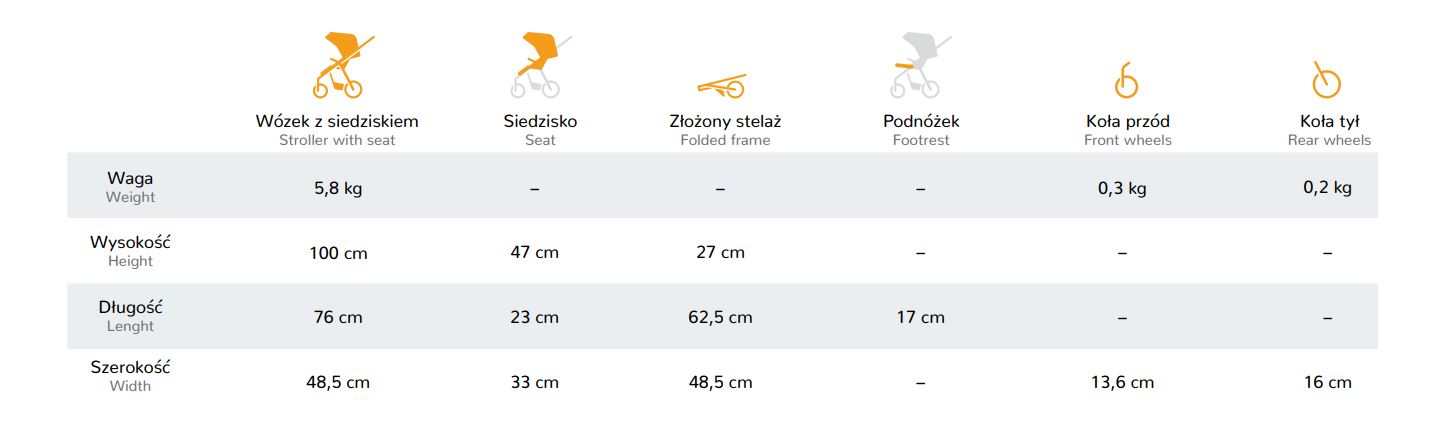Click the 'Koła tył' header label
Viewport: 1440px width, 441px height.
coord(1328,121)
